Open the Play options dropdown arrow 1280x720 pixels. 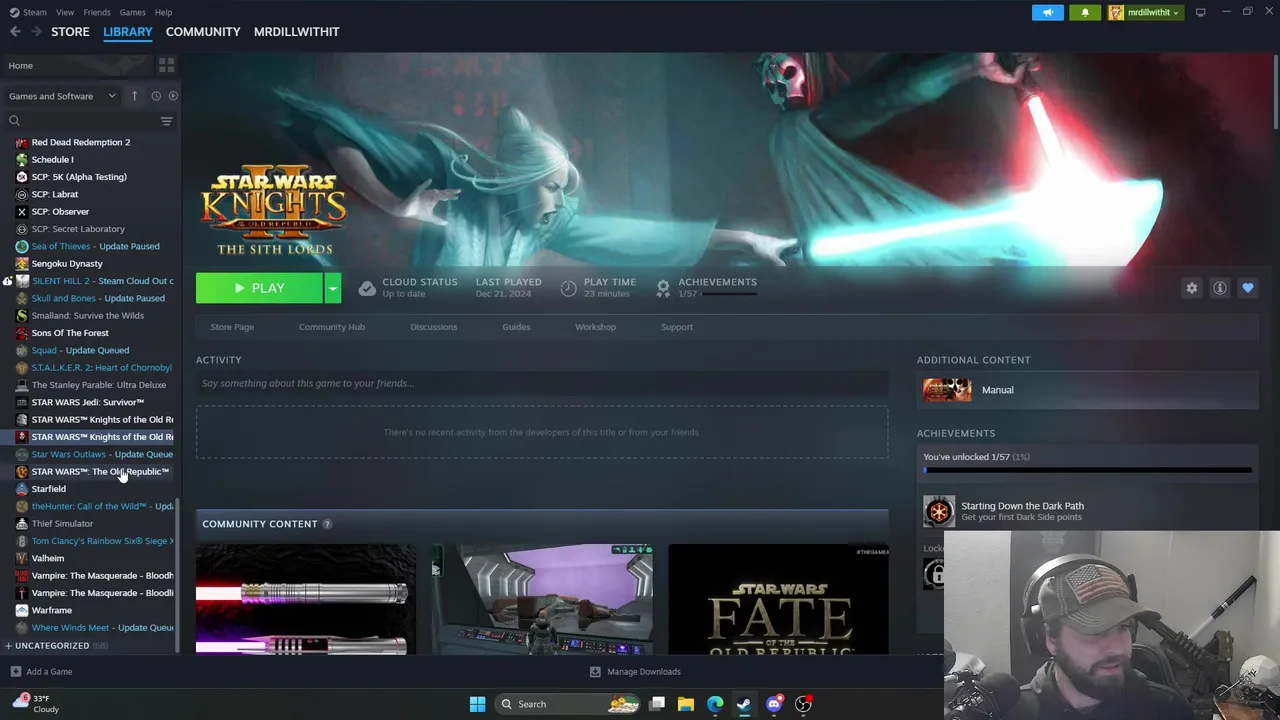coord(332,288)
